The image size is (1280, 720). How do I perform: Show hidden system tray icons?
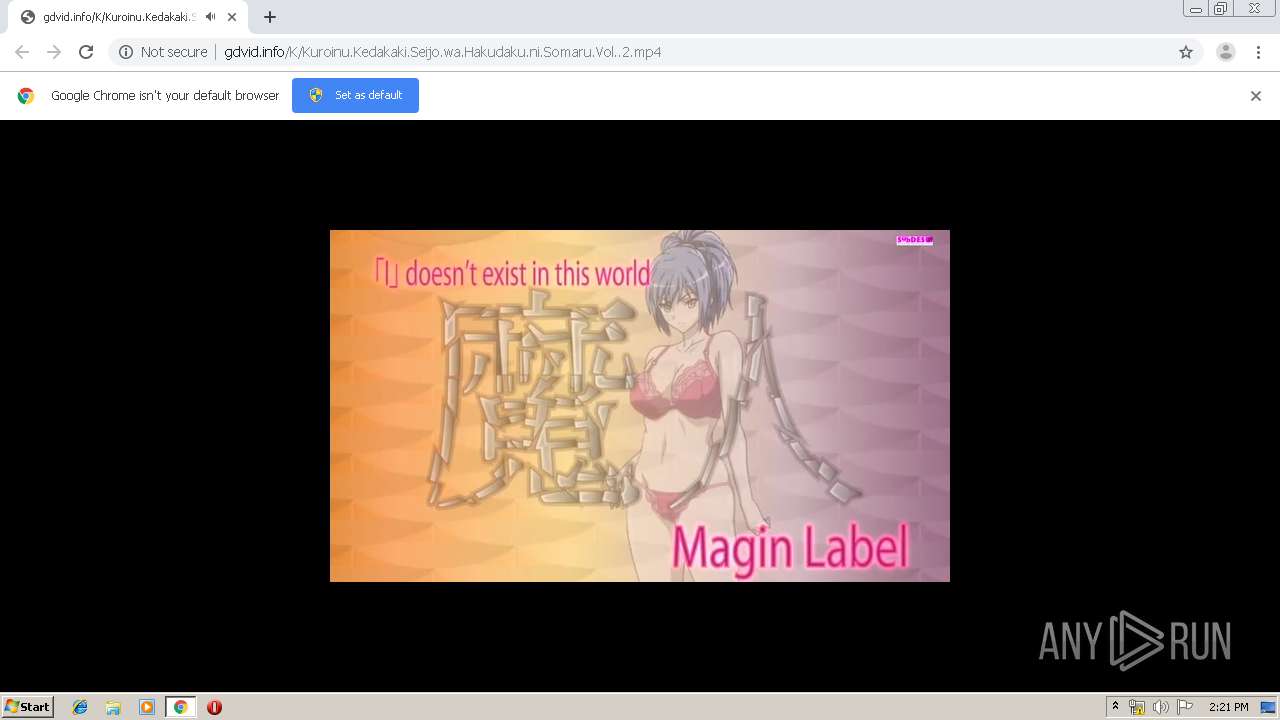click(1115, 707)
